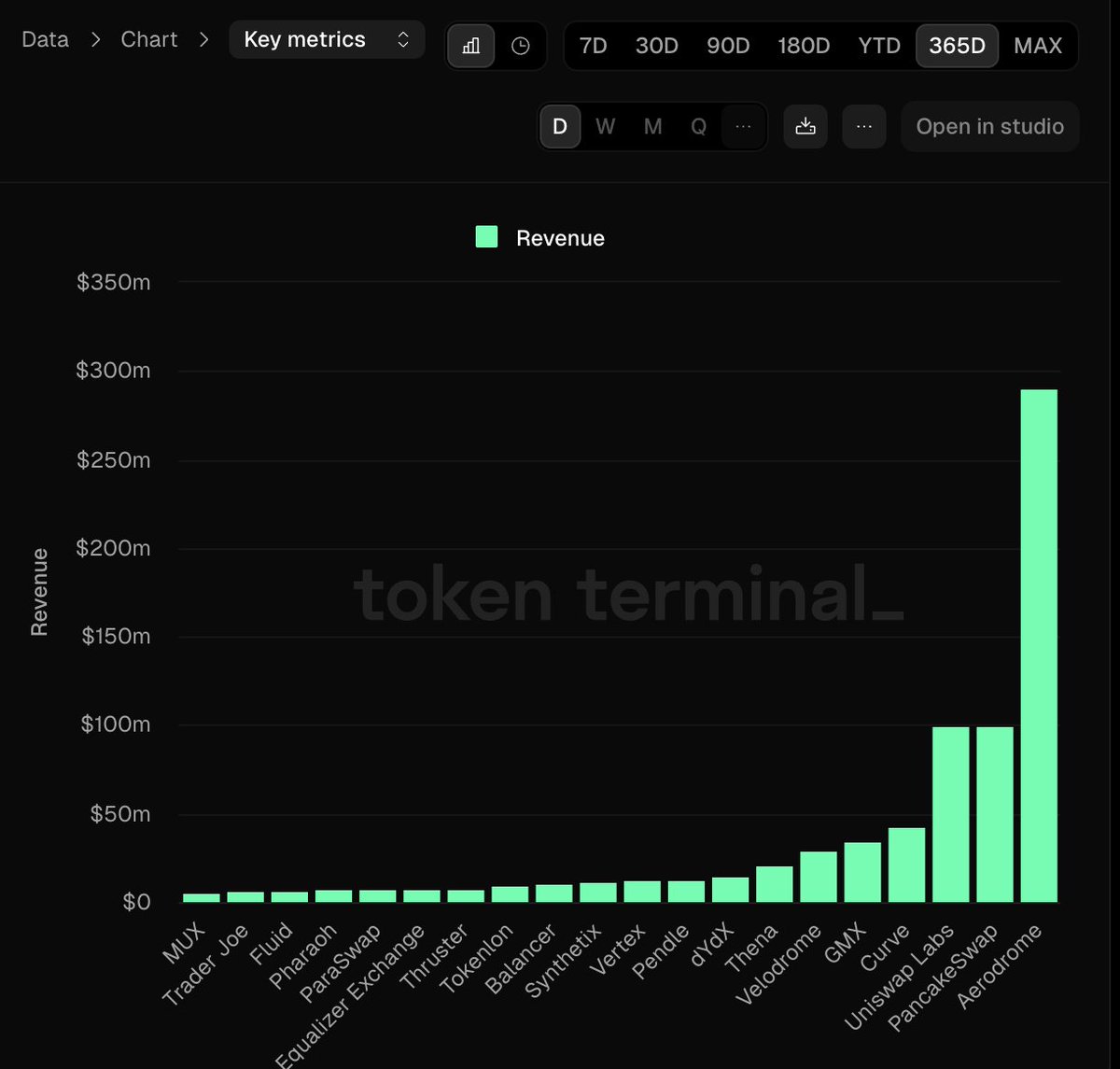This screenshot has width=1120, height=1069.
Task: Click the ParaSwap axis label
Action: [341, 964]
